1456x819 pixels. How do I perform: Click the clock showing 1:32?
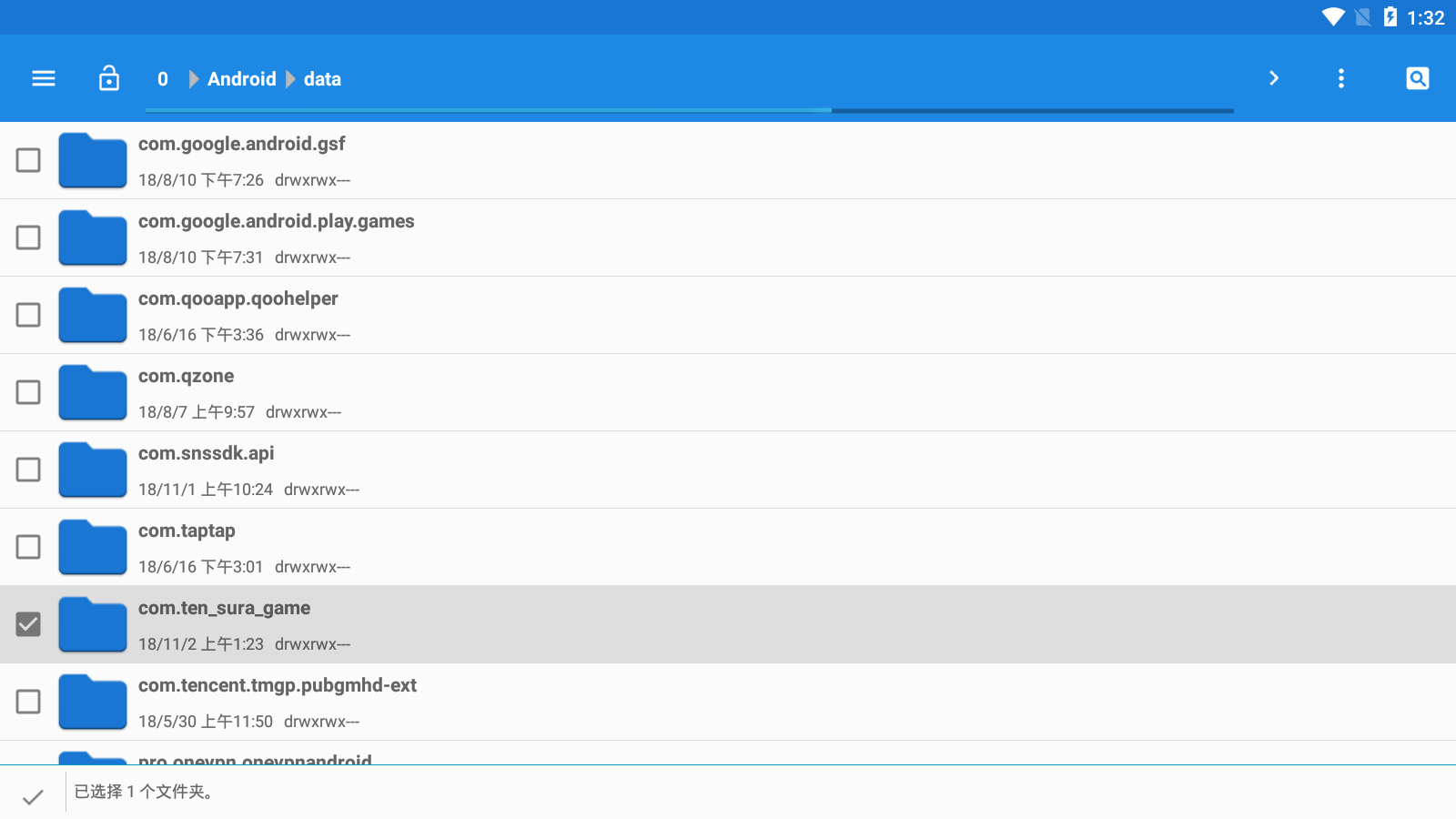(1426, 17)
